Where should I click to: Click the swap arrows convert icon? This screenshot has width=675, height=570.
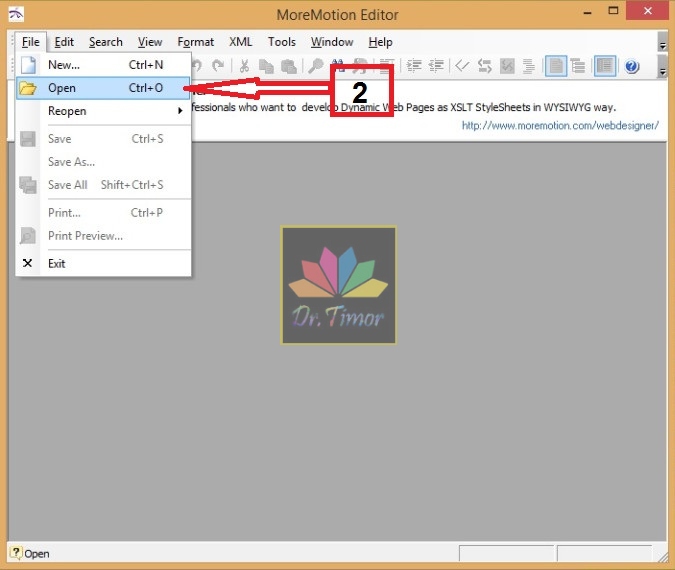click(485, 66)
